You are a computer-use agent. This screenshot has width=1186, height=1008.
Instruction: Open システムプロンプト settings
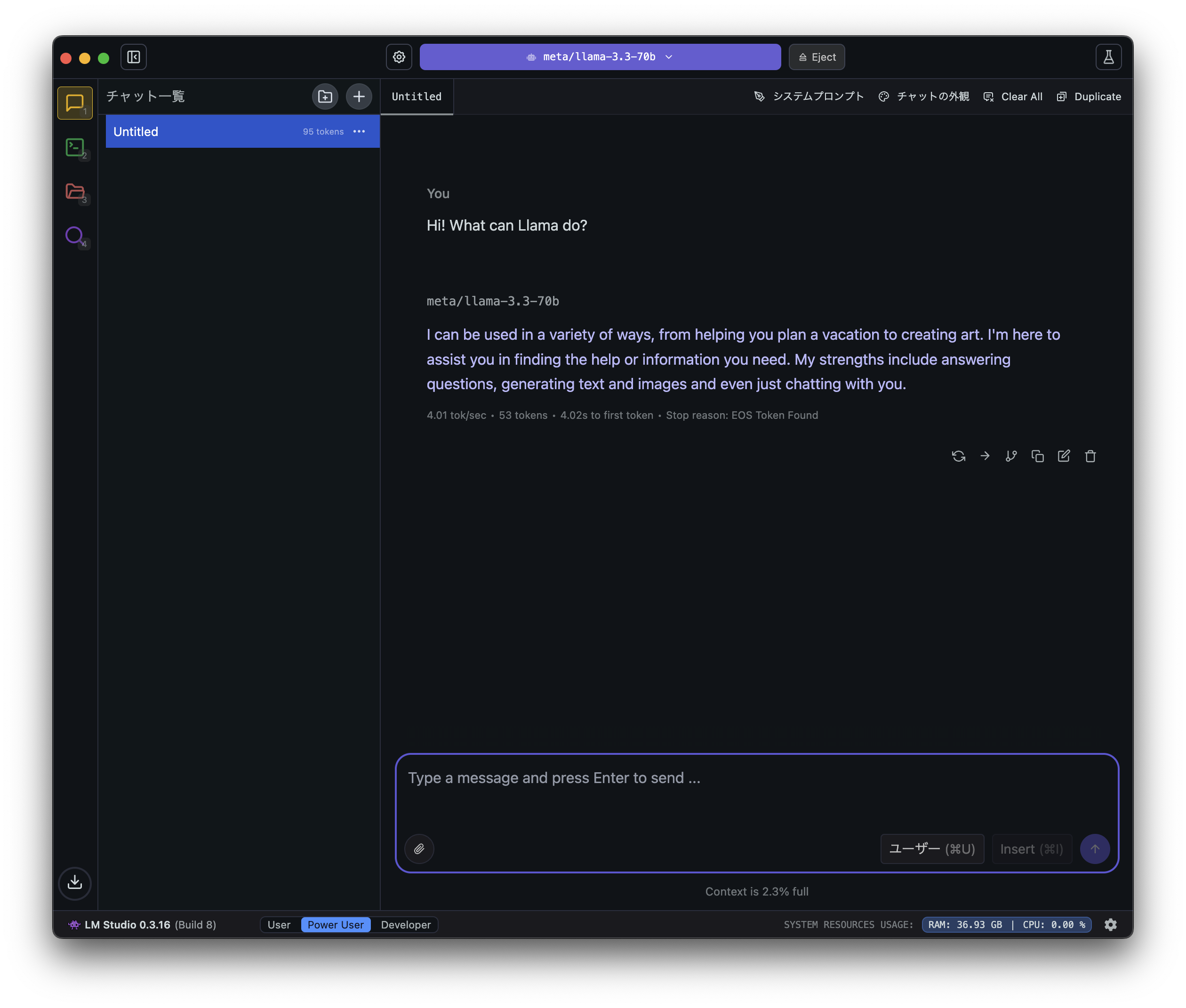(x=809, y=96)
